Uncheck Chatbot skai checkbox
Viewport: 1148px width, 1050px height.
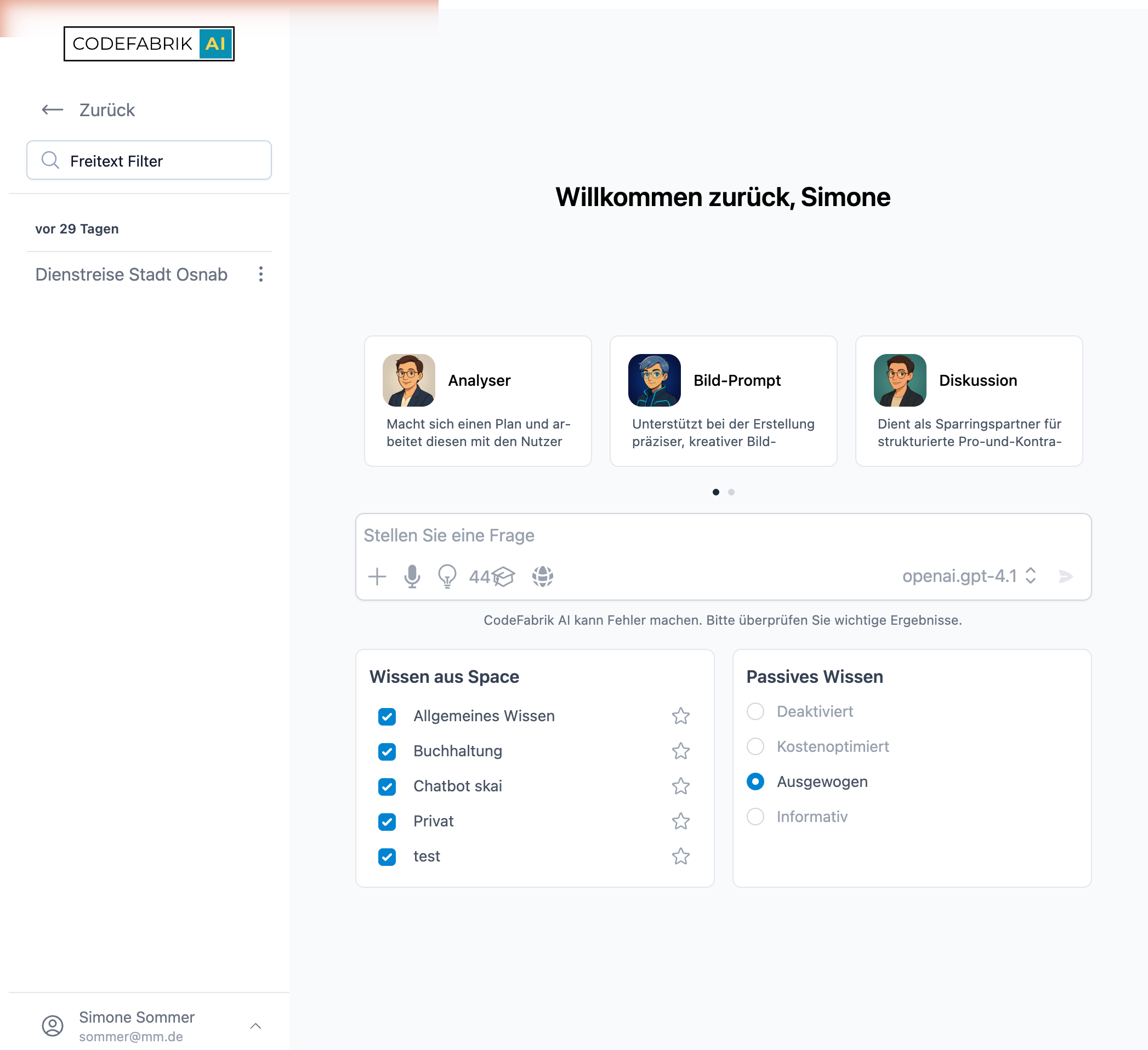click(x=387, y=787)
